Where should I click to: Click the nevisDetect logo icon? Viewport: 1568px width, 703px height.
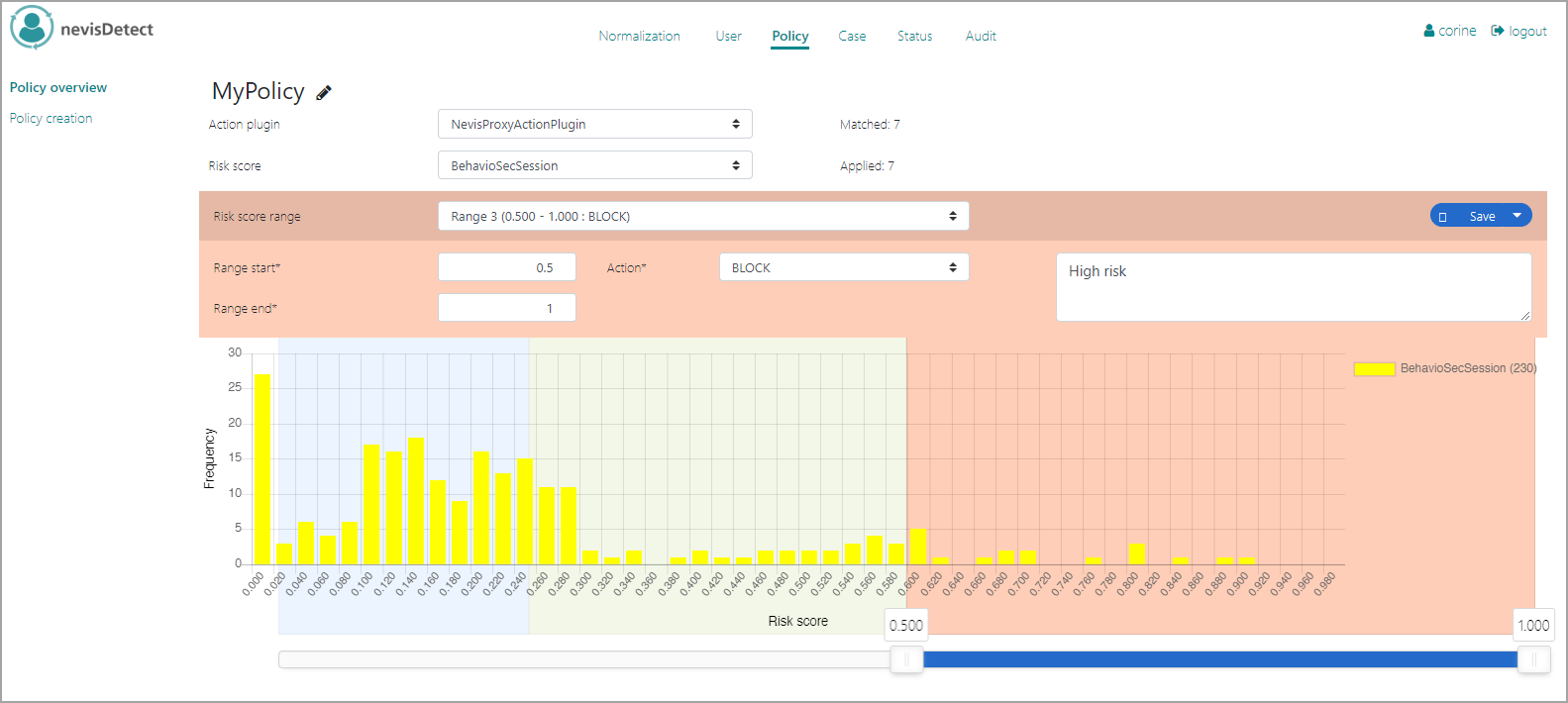(x=32, y=28)
